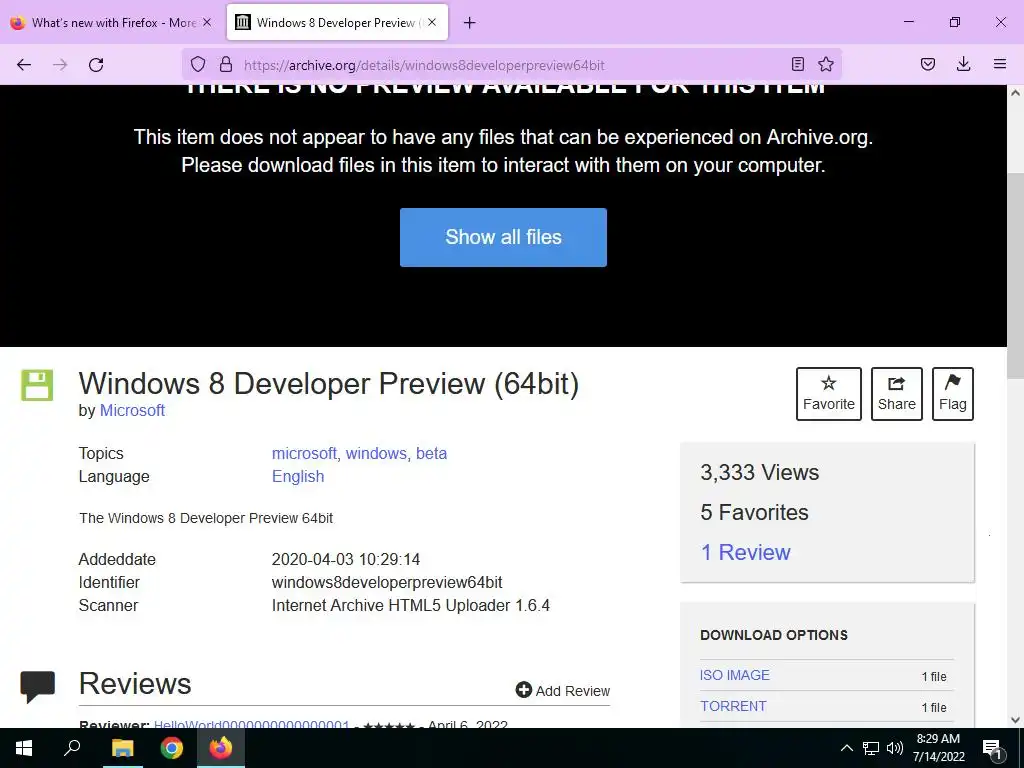This screenshot has width=1024, height=768.
Task: Click the Addeddate value 2020-04-03 10:29:14
Action: tap(346, 559)
